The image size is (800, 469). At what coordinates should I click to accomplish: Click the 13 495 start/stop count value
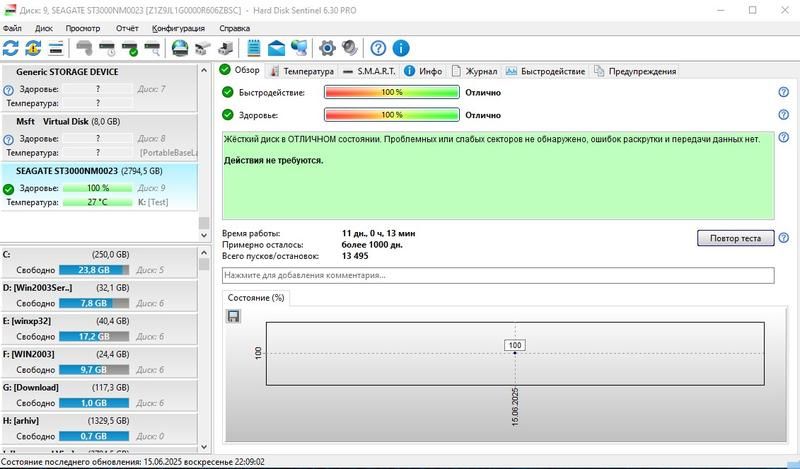pyautogui.click(x=355, y=256)
